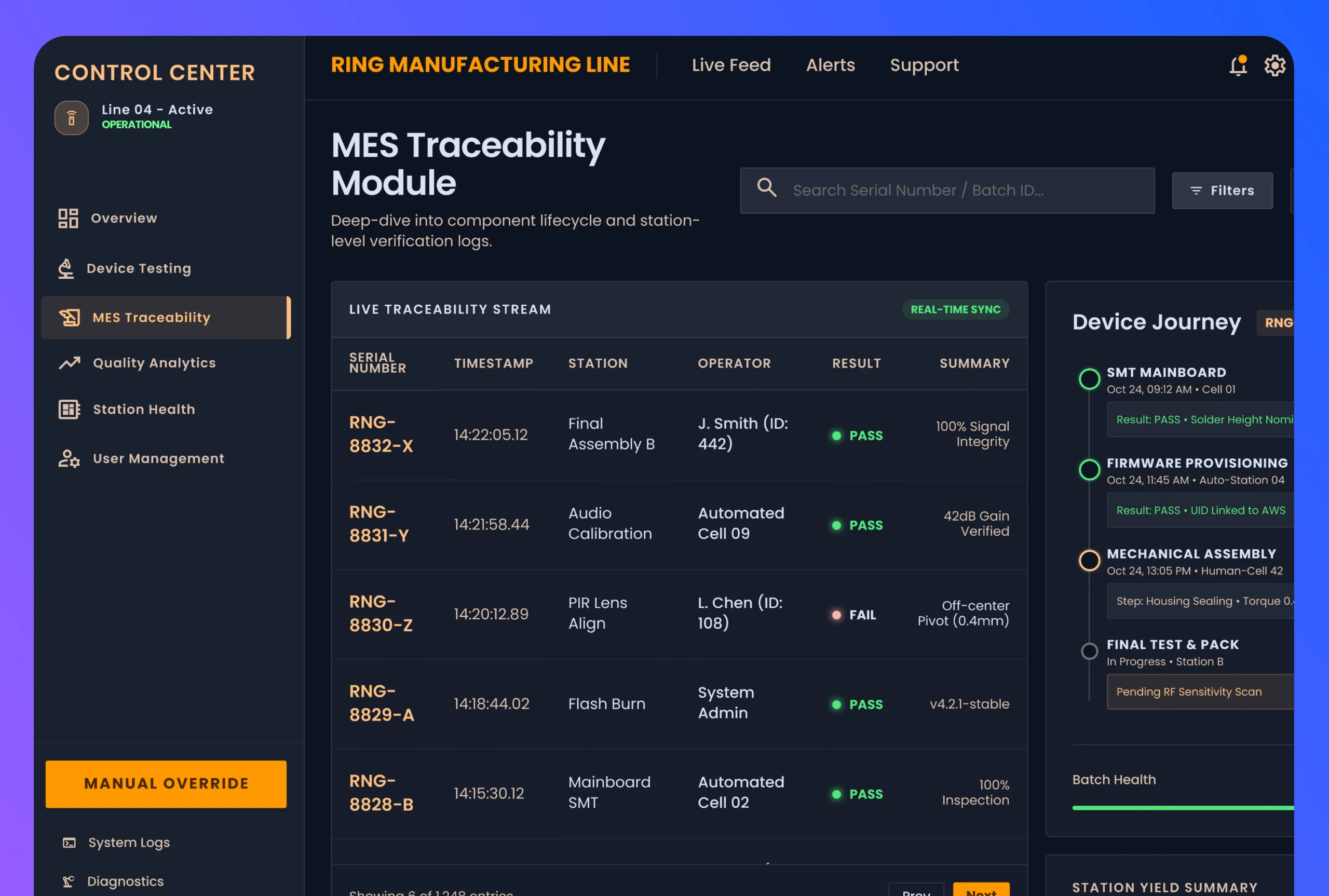Open the Support tab
Image resolution: width=1329 pixels, height=896 pixels.
(925, 66)
